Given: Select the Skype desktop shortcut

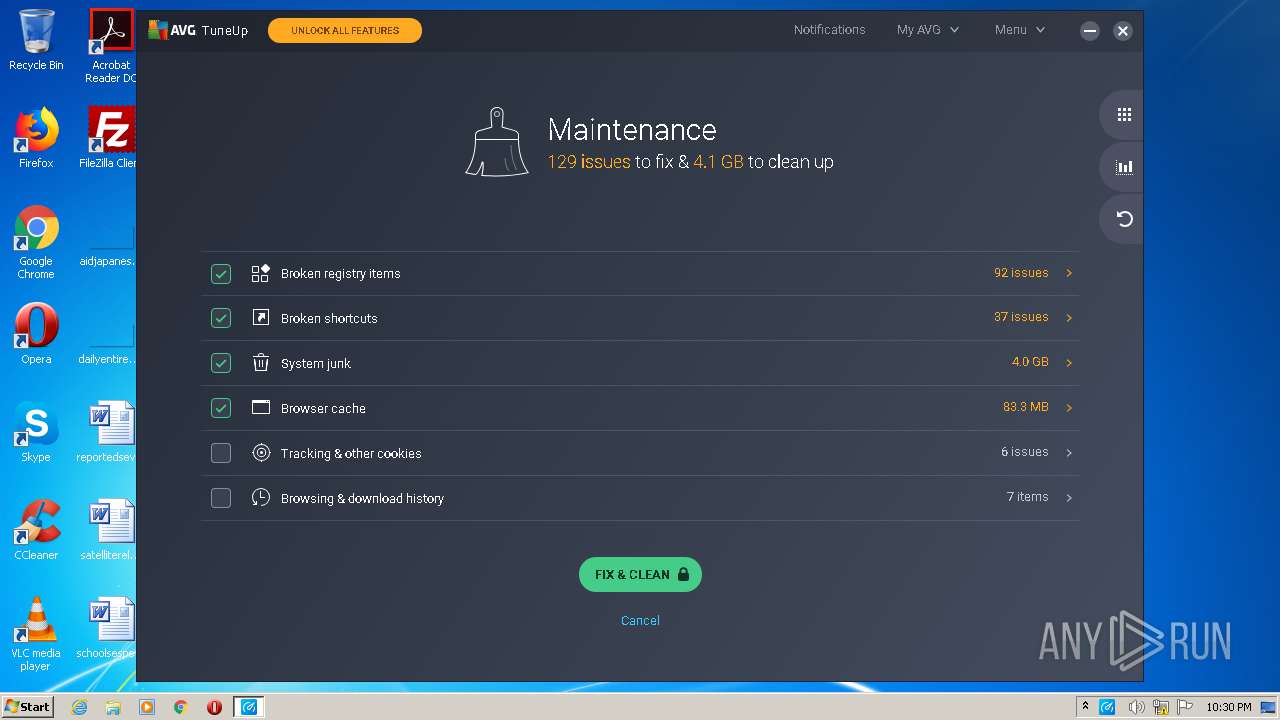Looking at the screenshot, I should (36, 432).
